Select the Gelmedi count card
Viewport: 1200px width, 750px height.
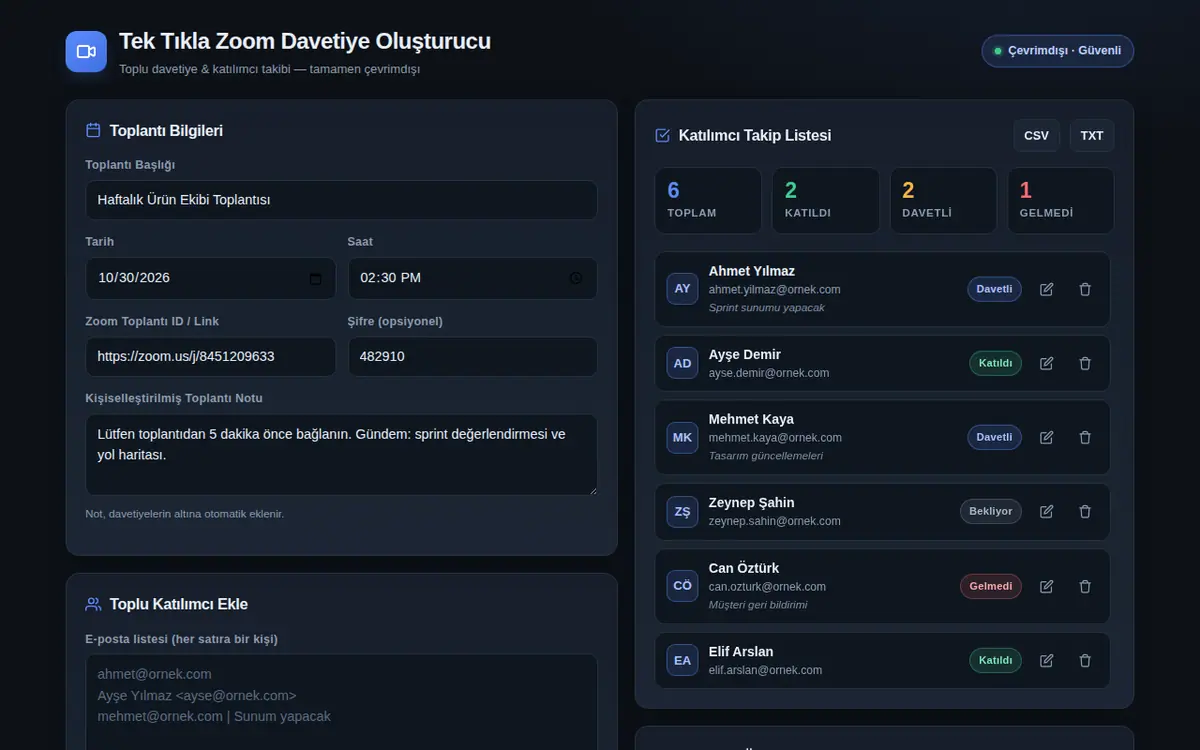(1061, 200)
